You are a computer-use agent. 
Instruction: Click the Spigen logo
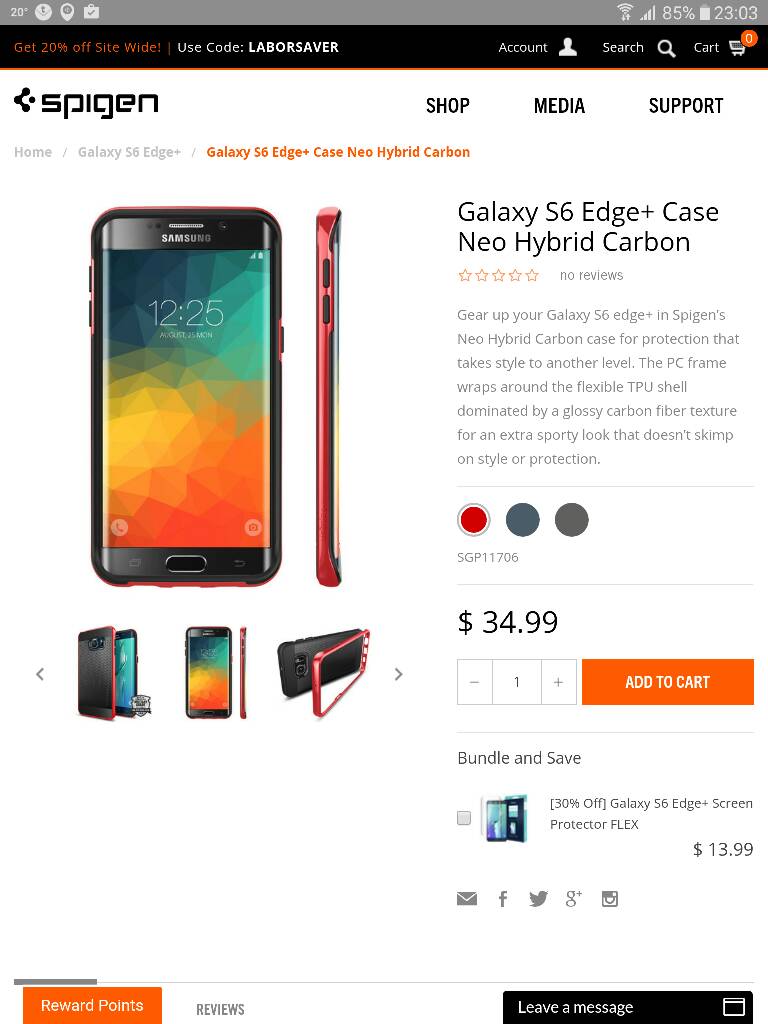(86, 103)
